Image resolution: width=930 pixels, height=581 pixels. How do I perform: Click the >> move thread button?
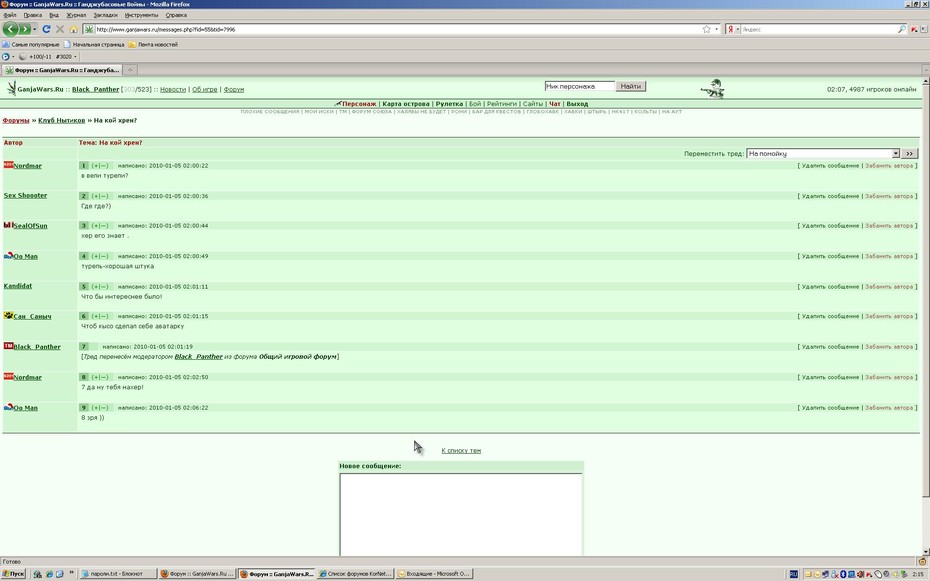coord(909,154)
